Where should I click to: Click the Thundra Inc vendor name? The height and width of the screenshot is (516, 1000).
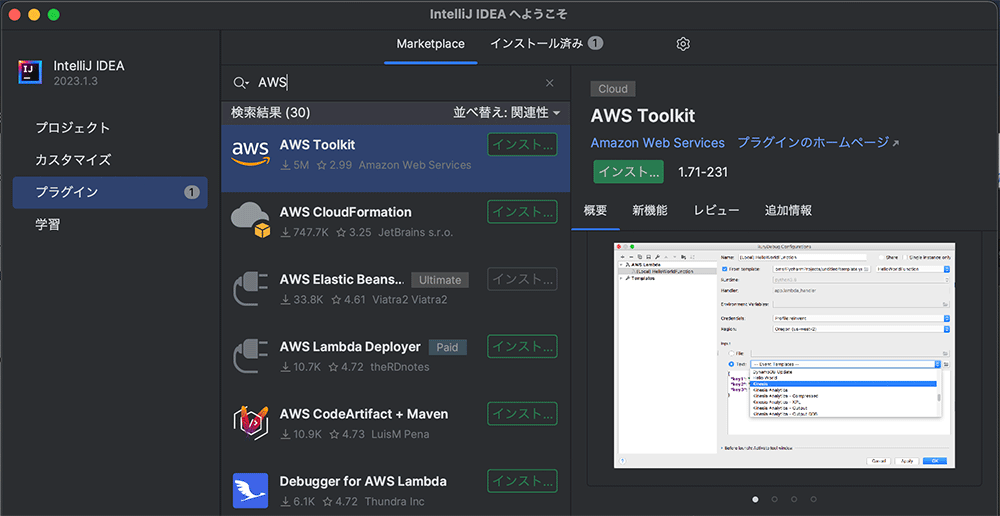coord(397,501)
